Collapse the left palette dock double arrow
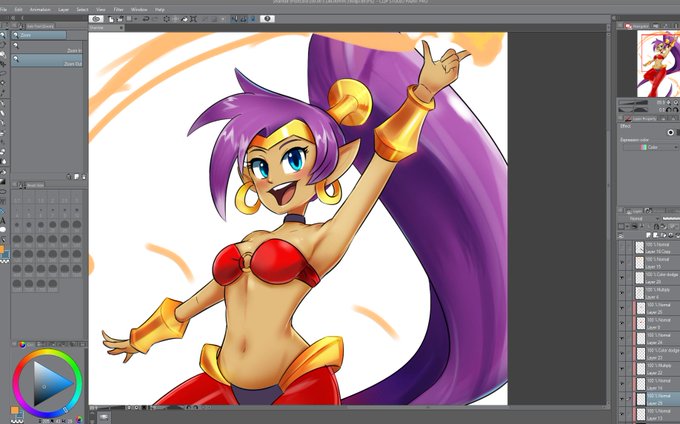This screenshot has width=680, height=424. coord(13,18)
